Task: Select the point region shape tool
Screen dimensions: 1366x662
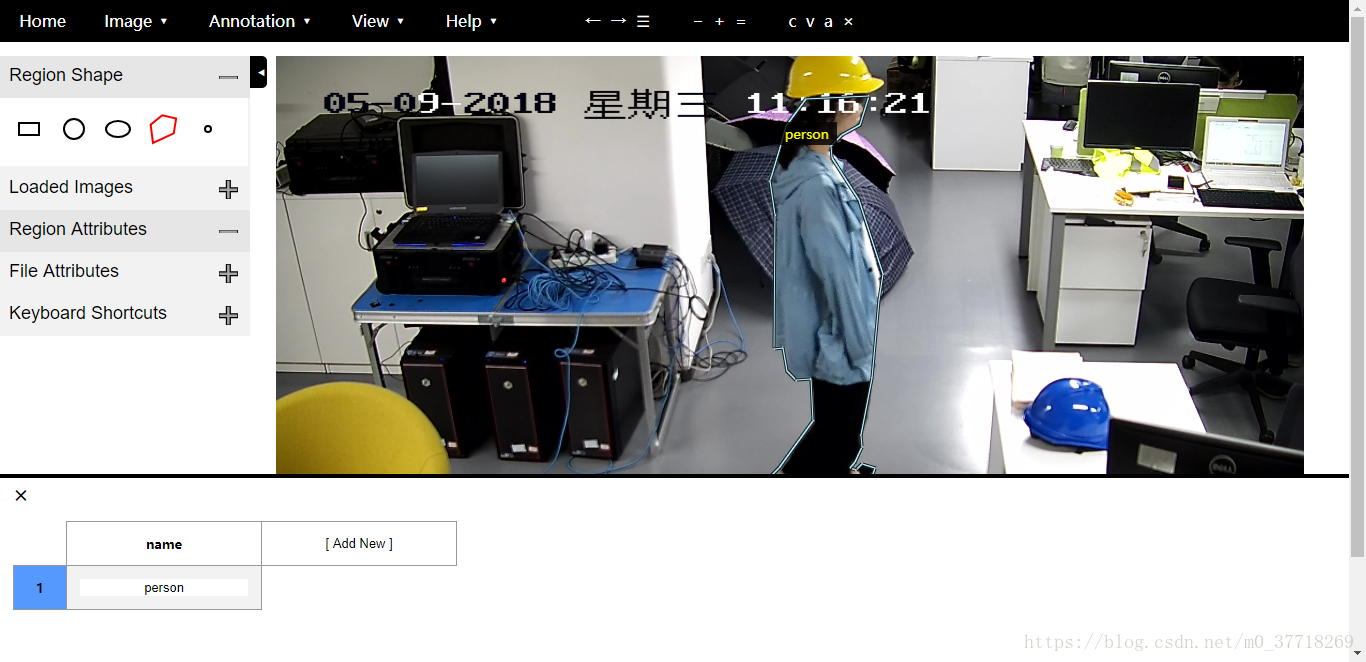Action: click(208, 129)
